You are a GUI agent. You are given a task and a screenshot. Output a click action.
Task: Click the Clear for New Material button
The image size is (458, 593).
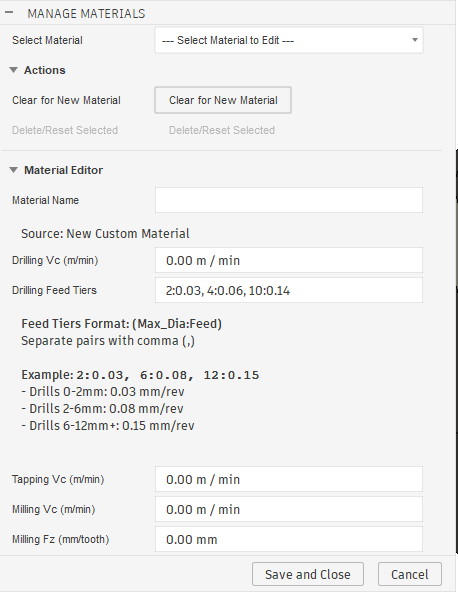tap(223, 100)
